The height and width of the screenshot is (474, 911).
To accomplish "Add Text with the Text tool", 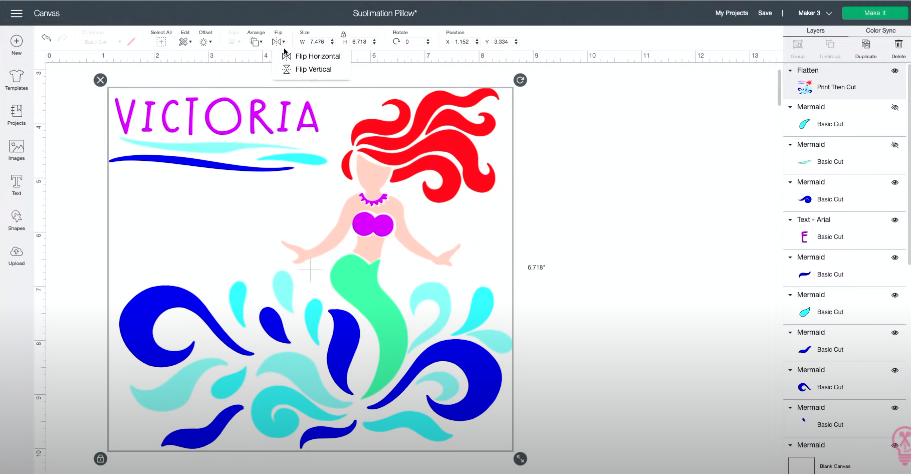I will point(16,185).
